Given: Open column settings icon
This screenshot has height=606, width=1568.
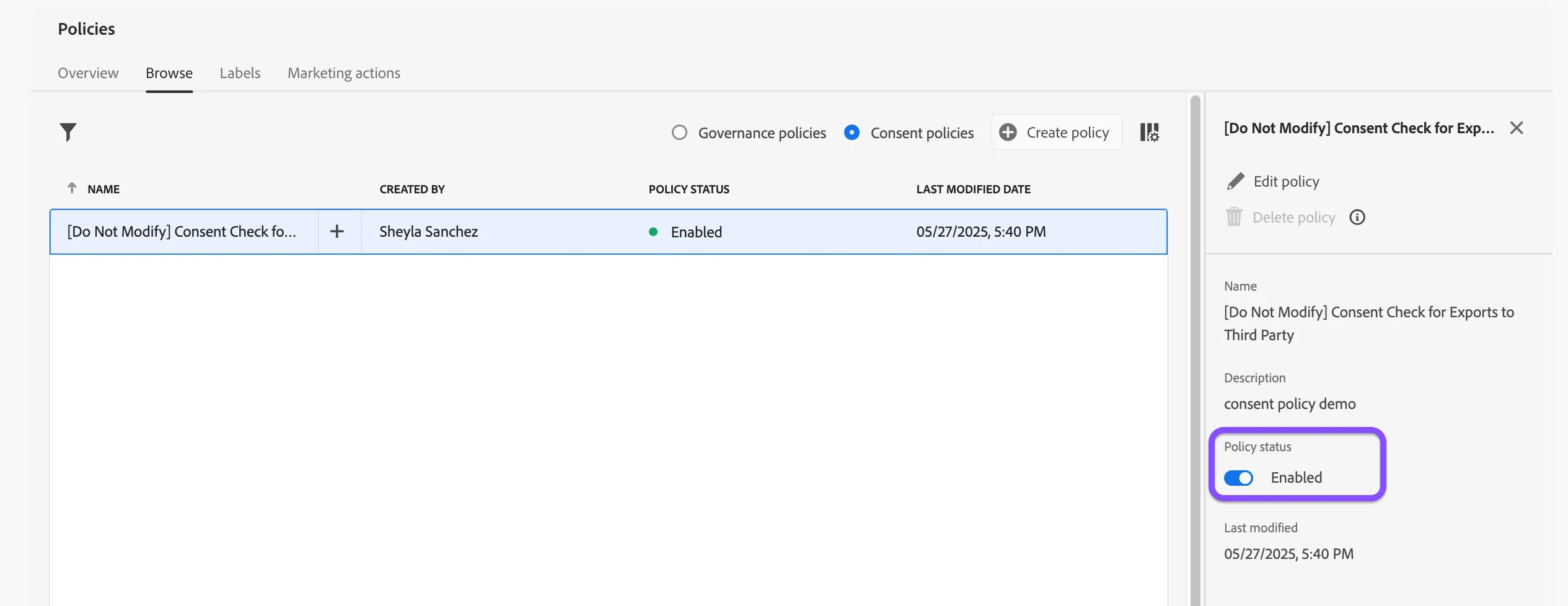Looking at the screenshot, I should 1150,132.
